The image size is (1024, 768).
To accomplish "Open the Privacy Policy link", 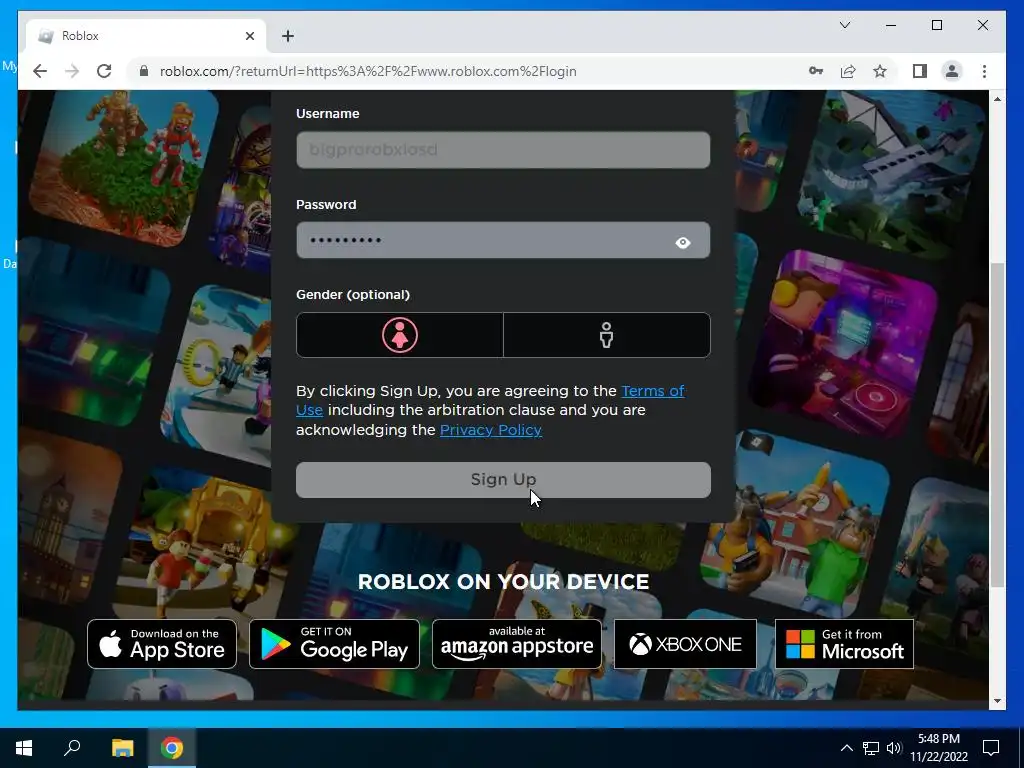I will [490, 430].
